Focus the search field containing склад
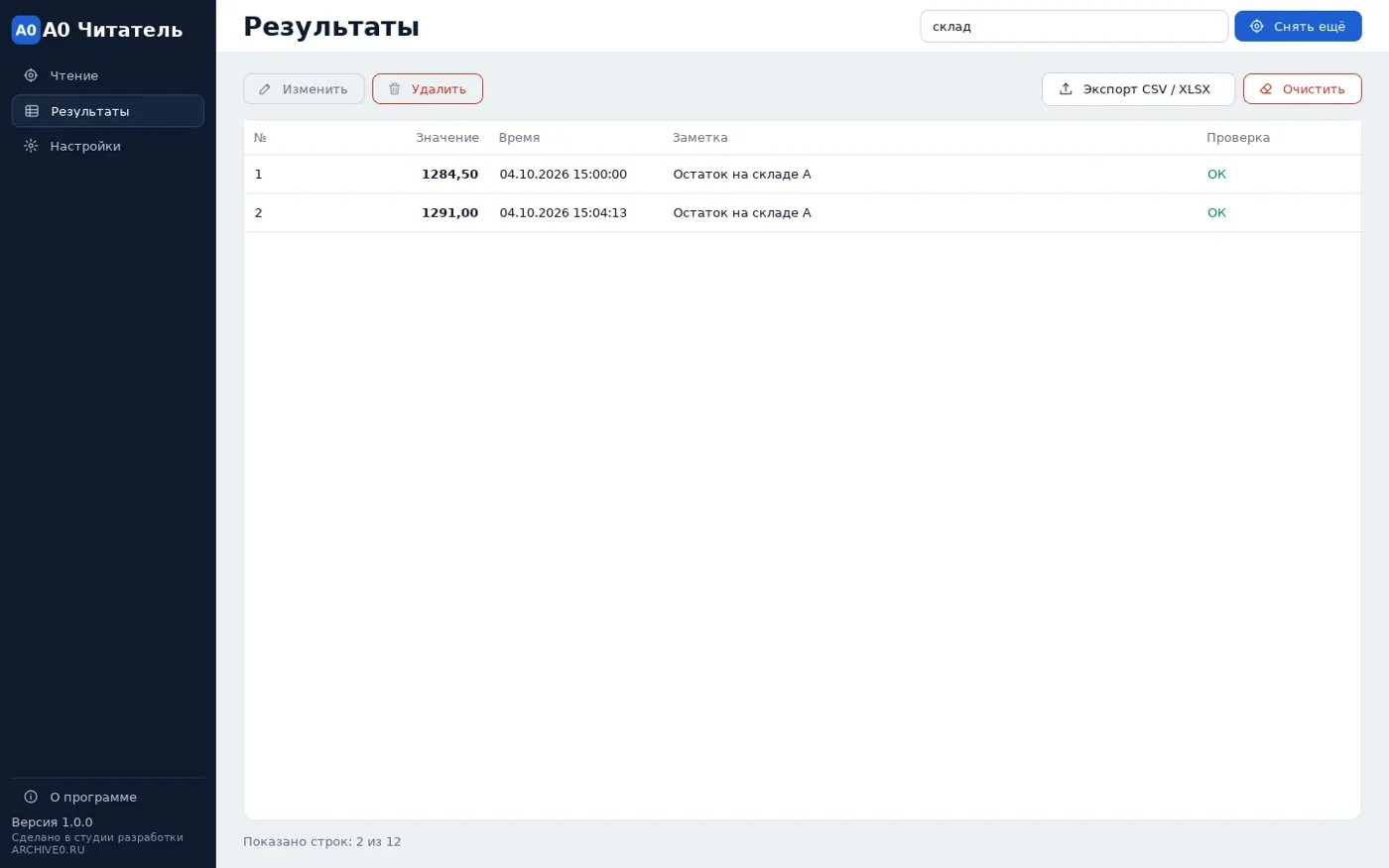 pos(1073,27)
